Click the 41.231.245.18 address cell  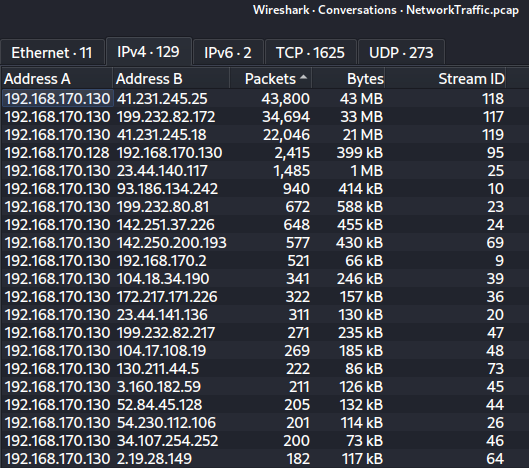[162, 135]
